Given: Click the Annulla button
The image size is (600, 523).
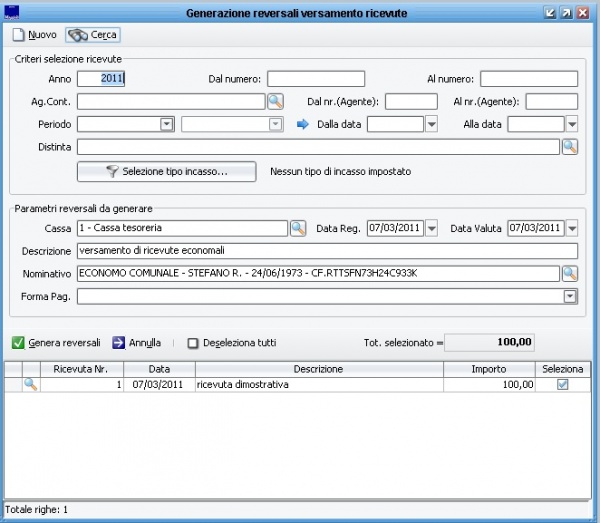Looking at the screenshot, I should pyautogui.click(x=137, y=342).
